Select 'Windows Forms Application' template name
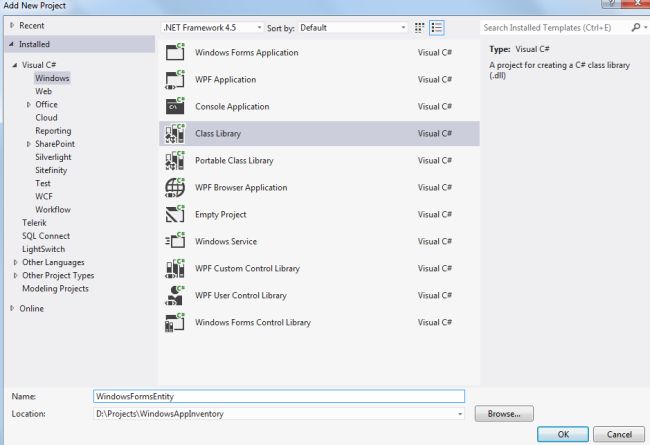 [247, 52]
